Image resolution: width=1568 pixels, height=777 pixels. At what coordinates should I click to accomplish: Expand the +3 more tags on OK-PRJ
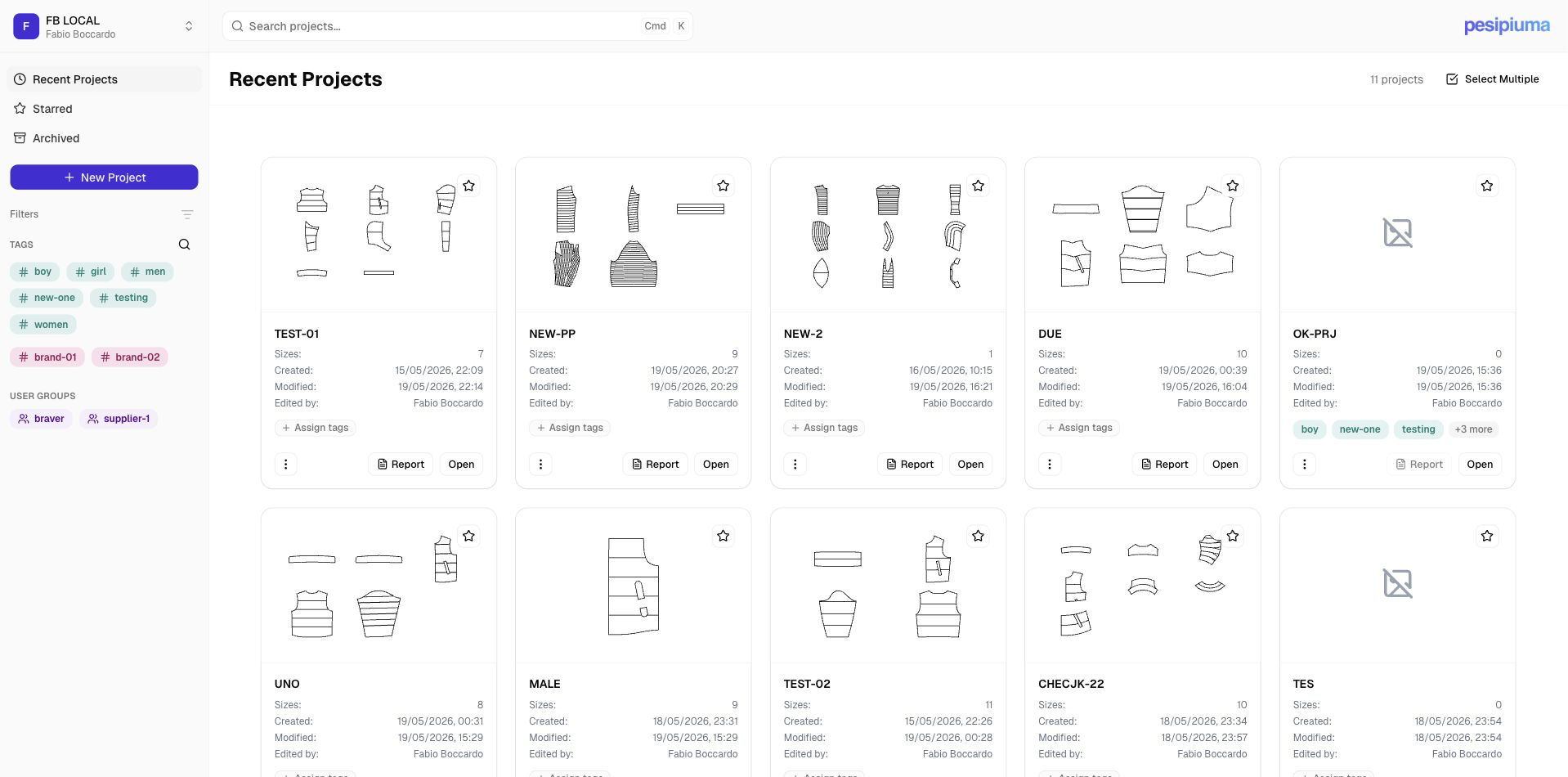[1473, 429]
